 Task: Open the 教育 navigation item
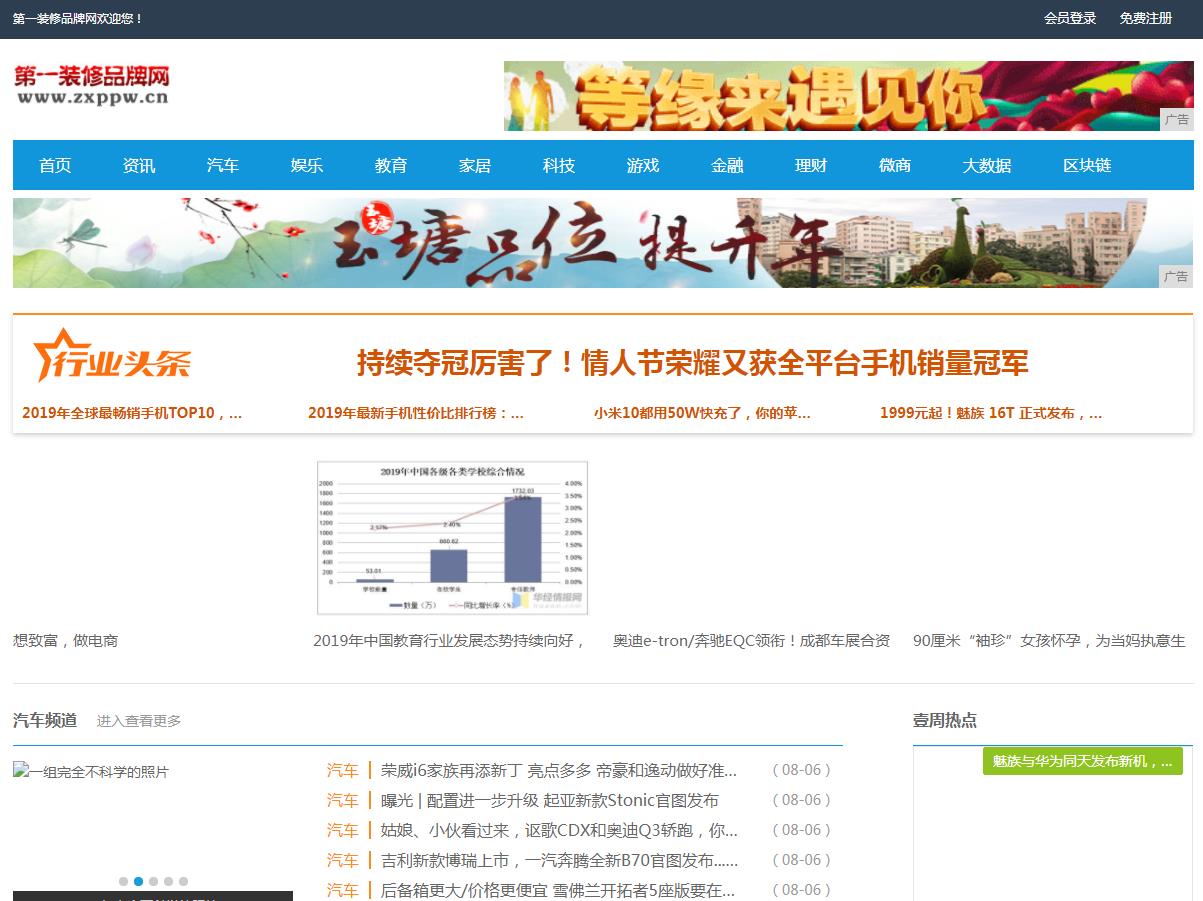(391, 165)
